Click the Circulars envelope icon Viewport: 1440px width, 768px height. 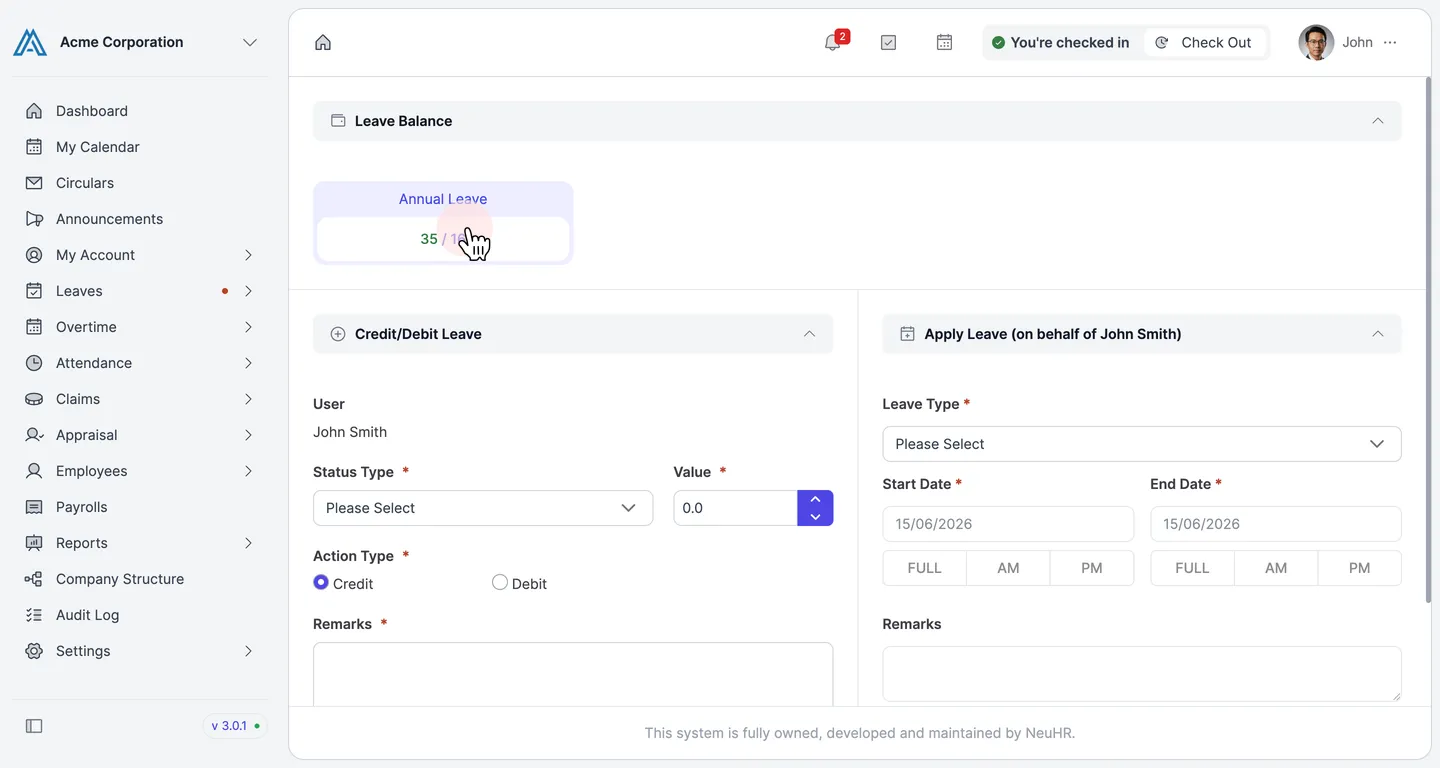[x=34, y=183]
